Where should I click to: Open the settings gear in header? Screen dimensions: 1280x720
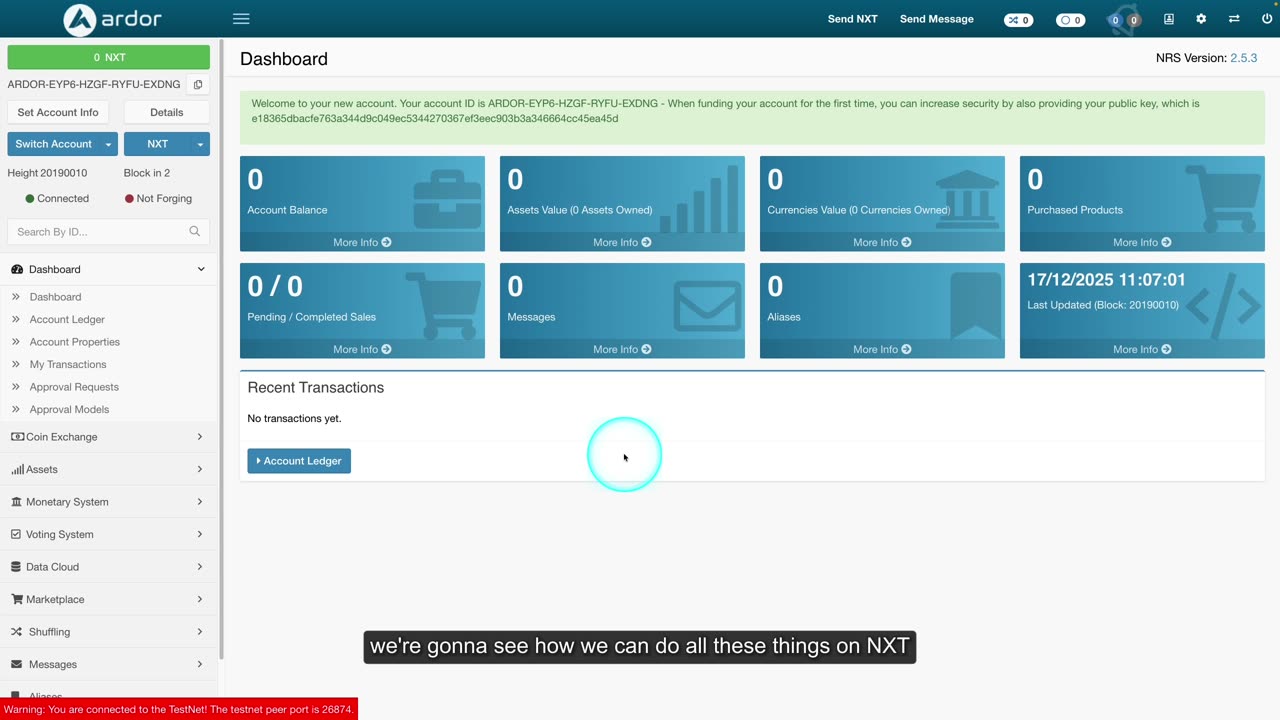click(1201, 19)
